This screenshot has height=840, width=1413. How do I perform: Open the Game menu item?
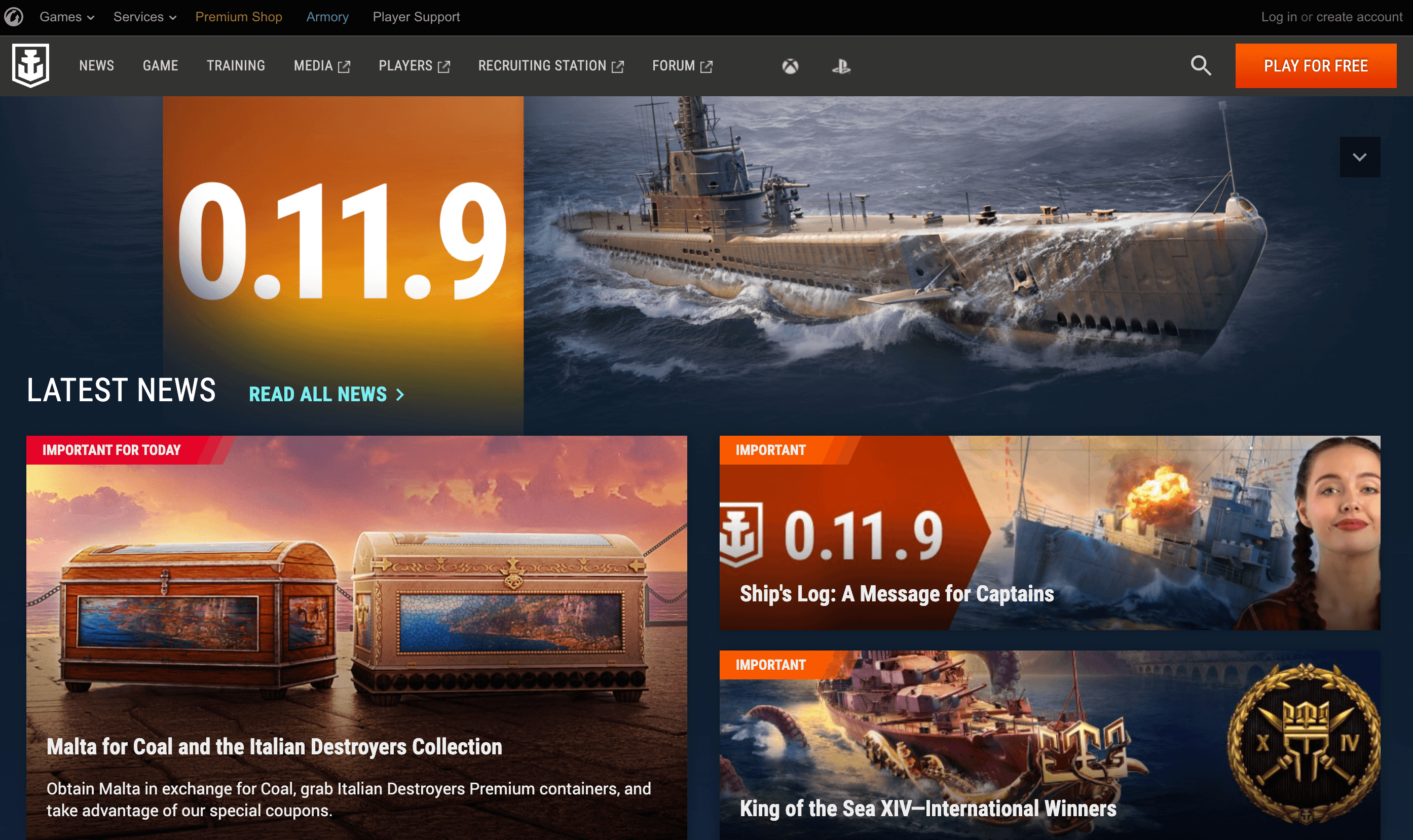pos(160,66)
